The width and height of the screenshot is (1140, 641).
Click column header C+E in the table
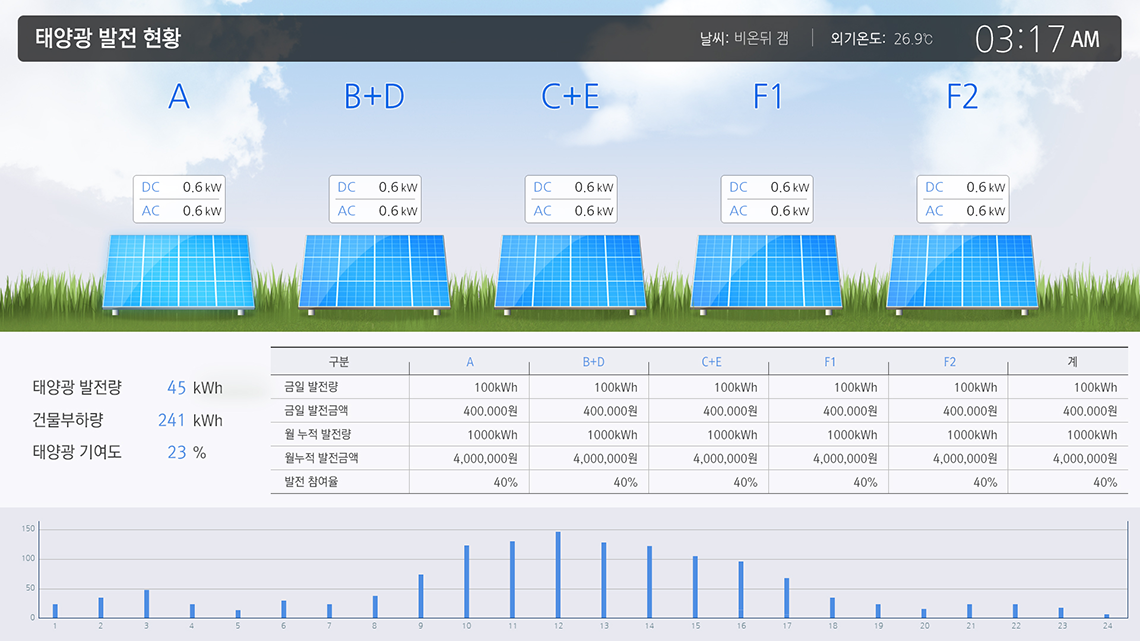[711, 362]
